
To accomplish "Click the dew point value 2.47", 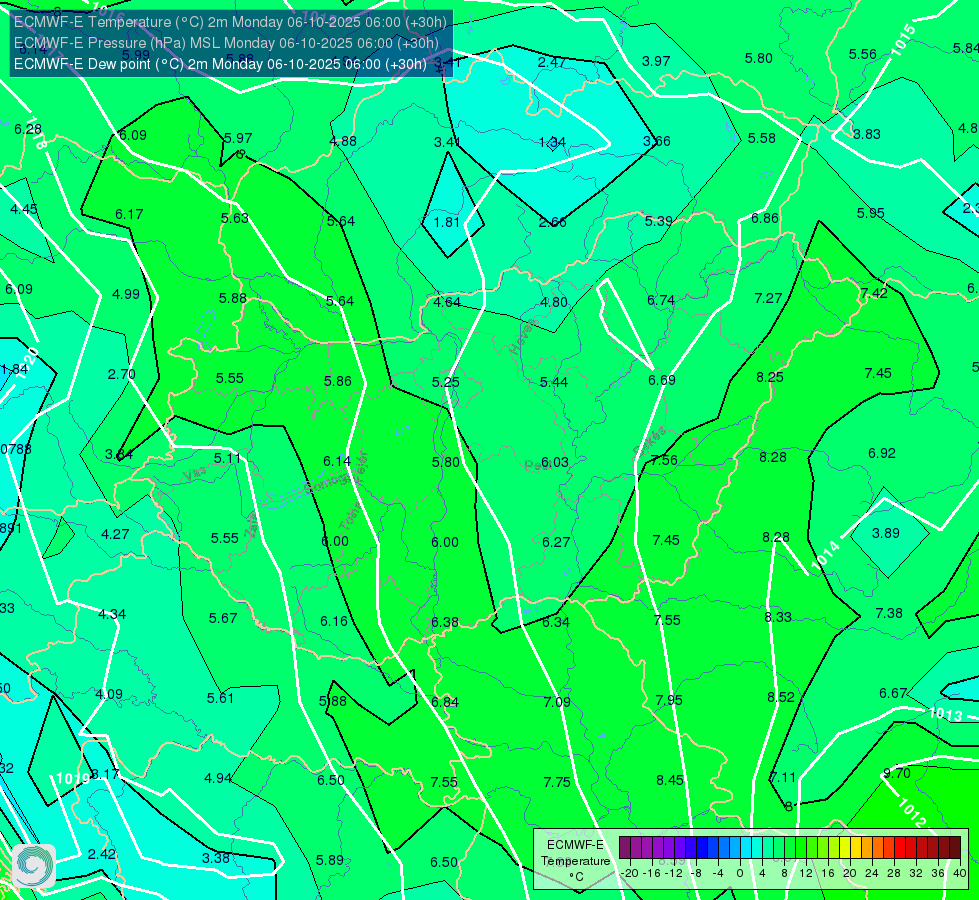I will (x=552, y=62).
